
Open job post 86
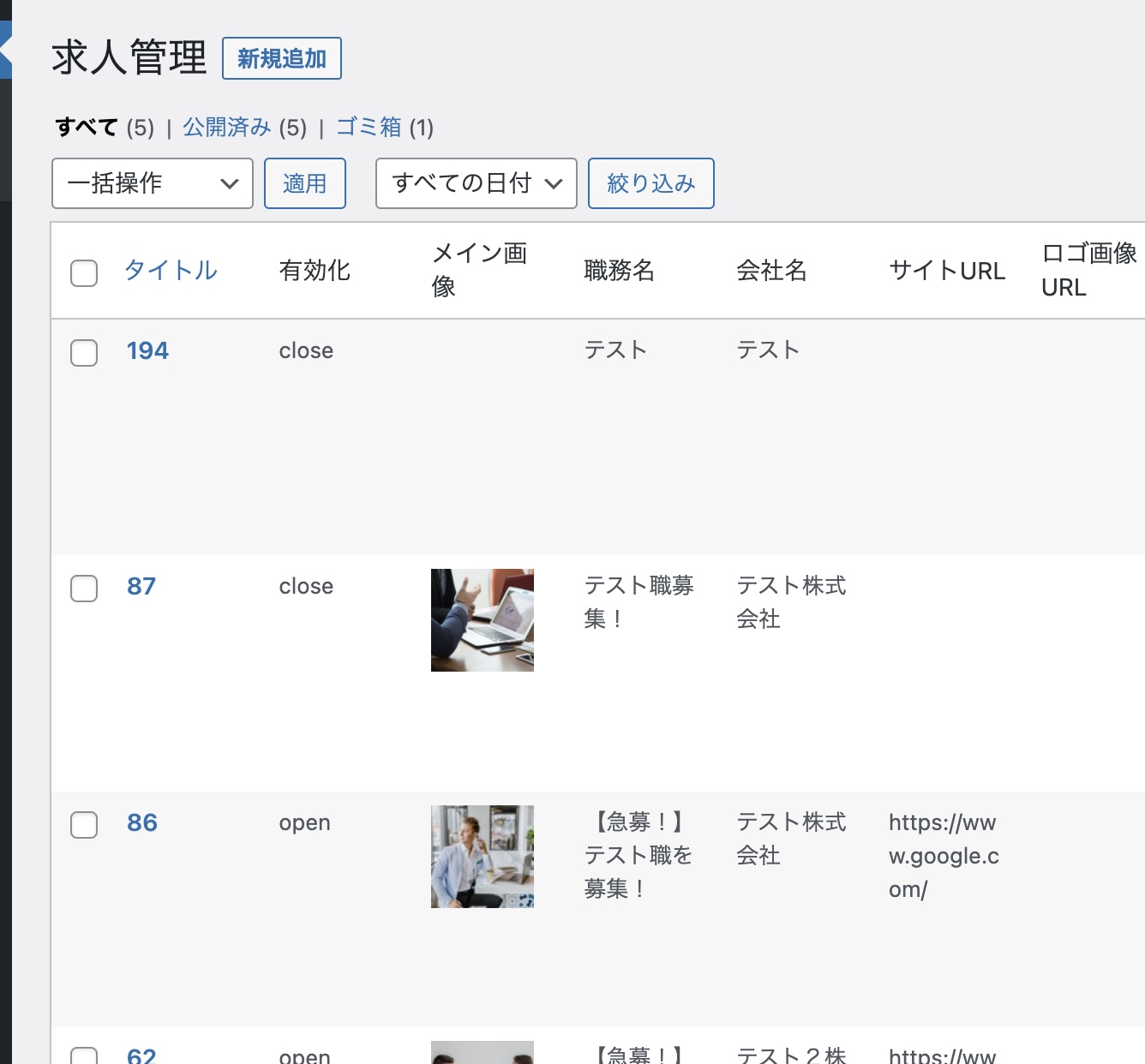tap(142, 823)
